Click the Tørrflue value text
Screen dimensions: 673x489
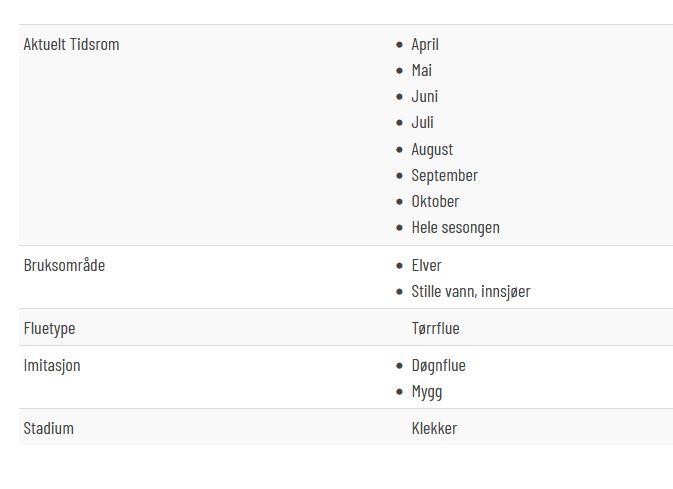coord(435,328)
